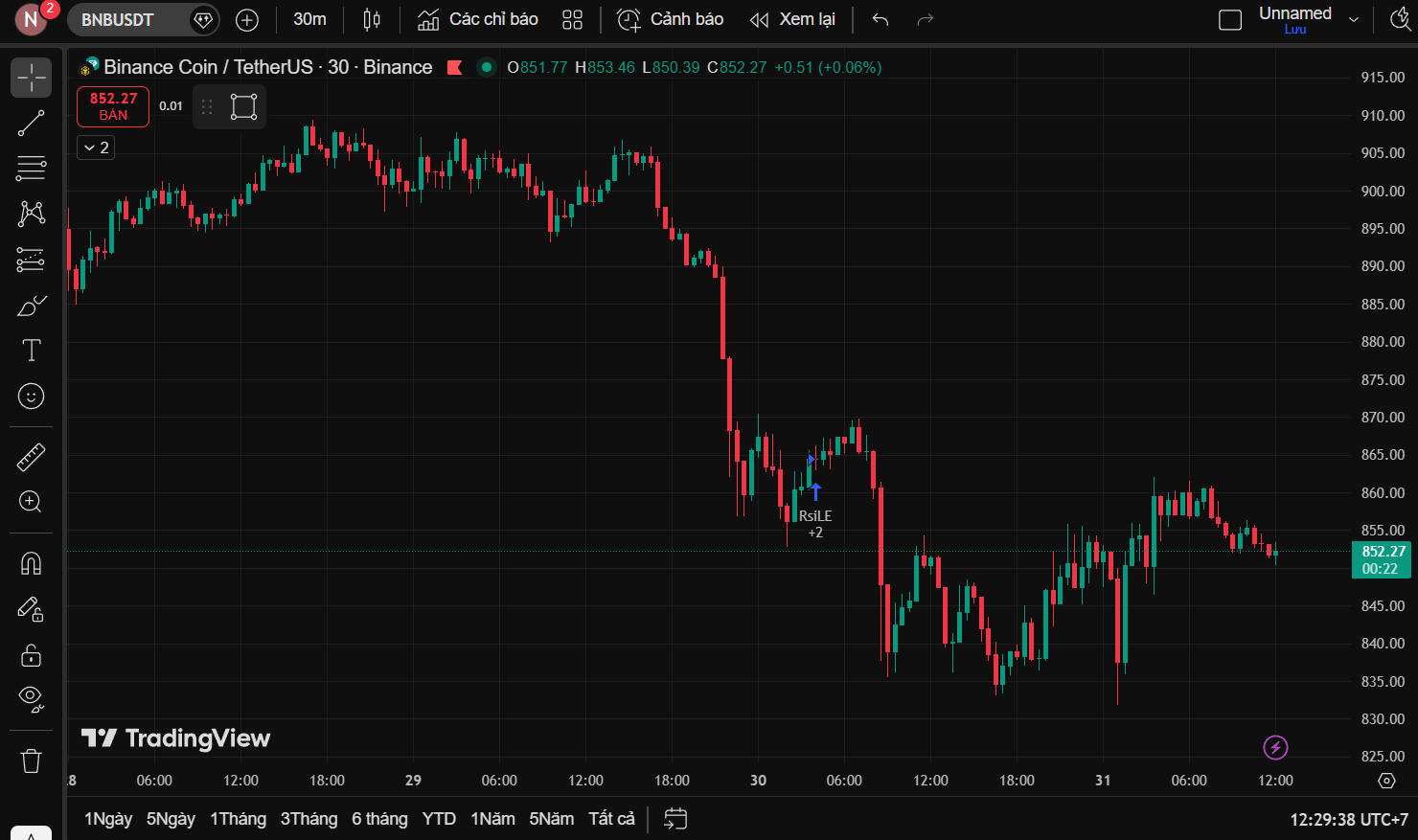The width and height of the screenshot is (1418, 840).
Task: Open the emoji icons tool
Action: point(31,396)
